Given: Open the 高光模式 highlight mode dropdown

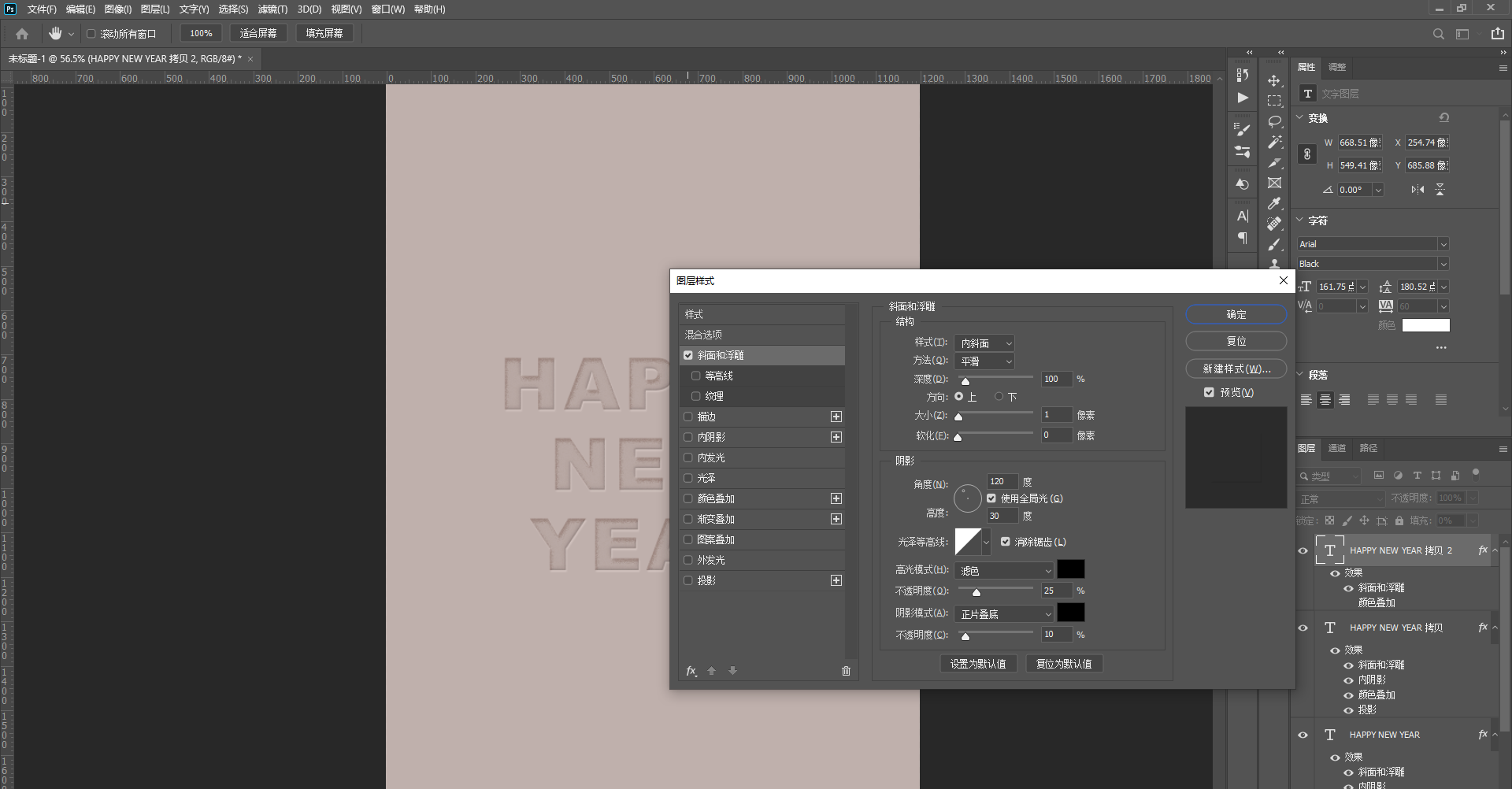Looking at the screenshot, I should pos(1004,570).
